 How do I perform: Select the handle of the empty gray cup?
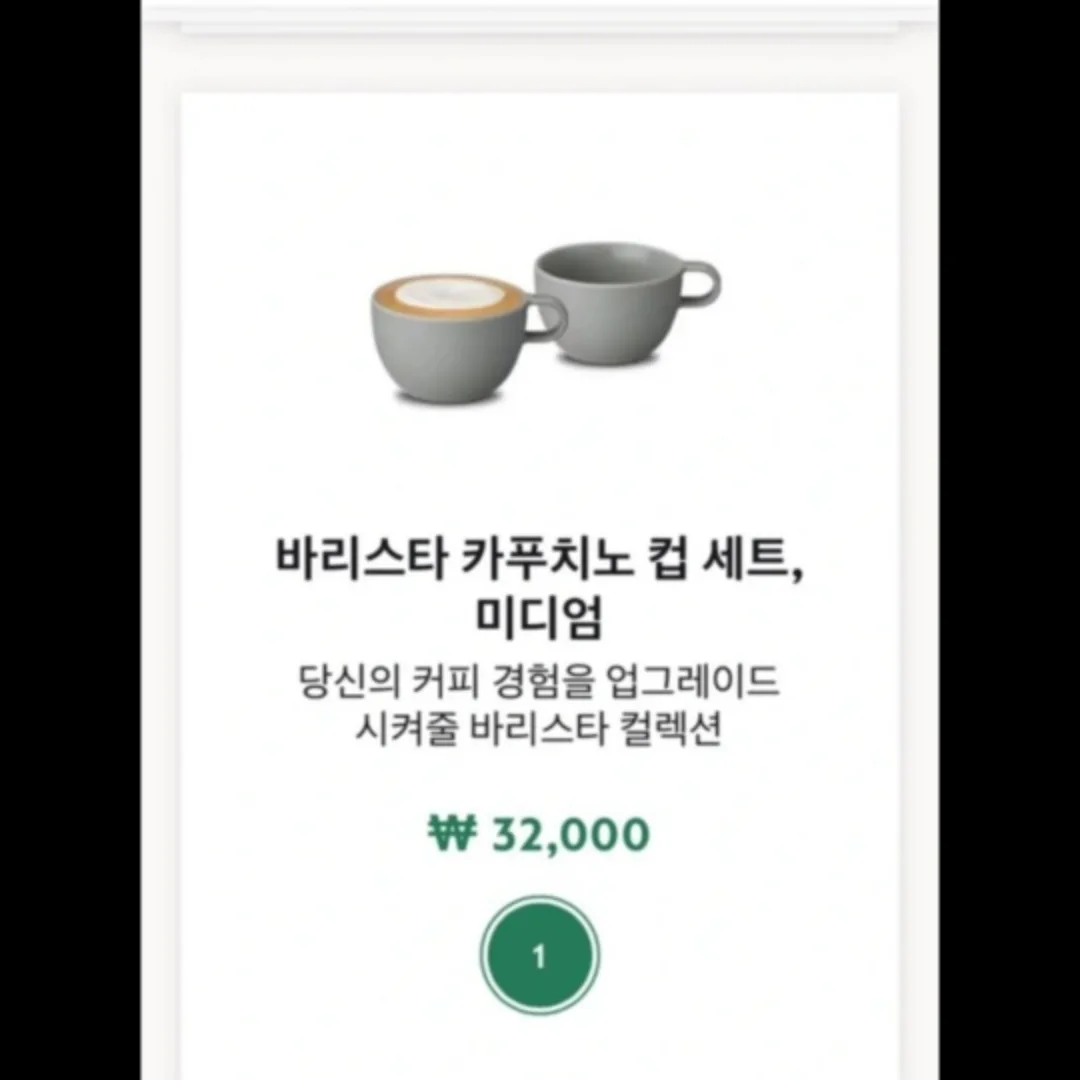[700, 282]
